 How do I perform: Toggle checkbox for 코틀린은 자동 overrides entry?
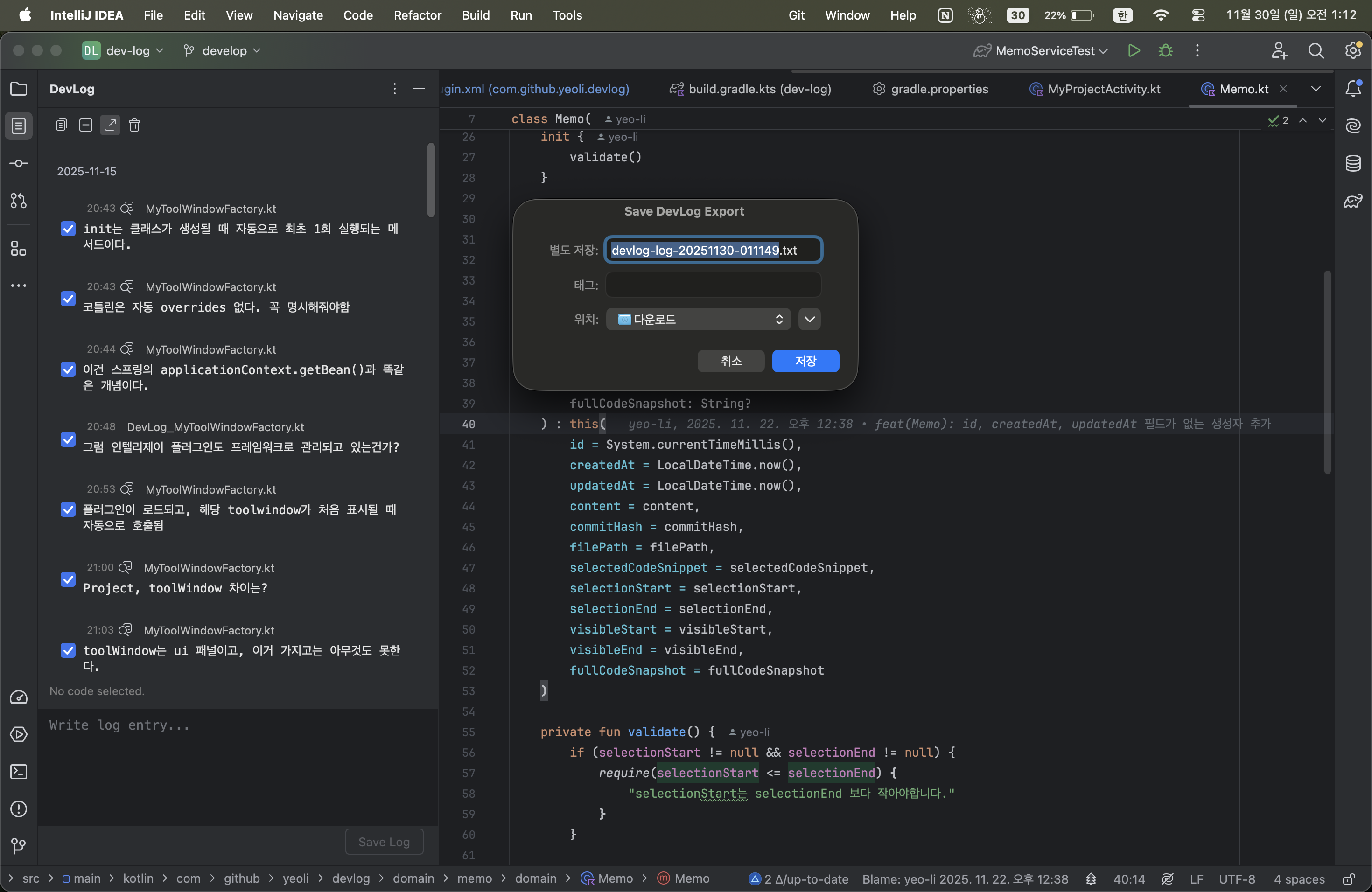pyautogui.click(x=68, y=299)
